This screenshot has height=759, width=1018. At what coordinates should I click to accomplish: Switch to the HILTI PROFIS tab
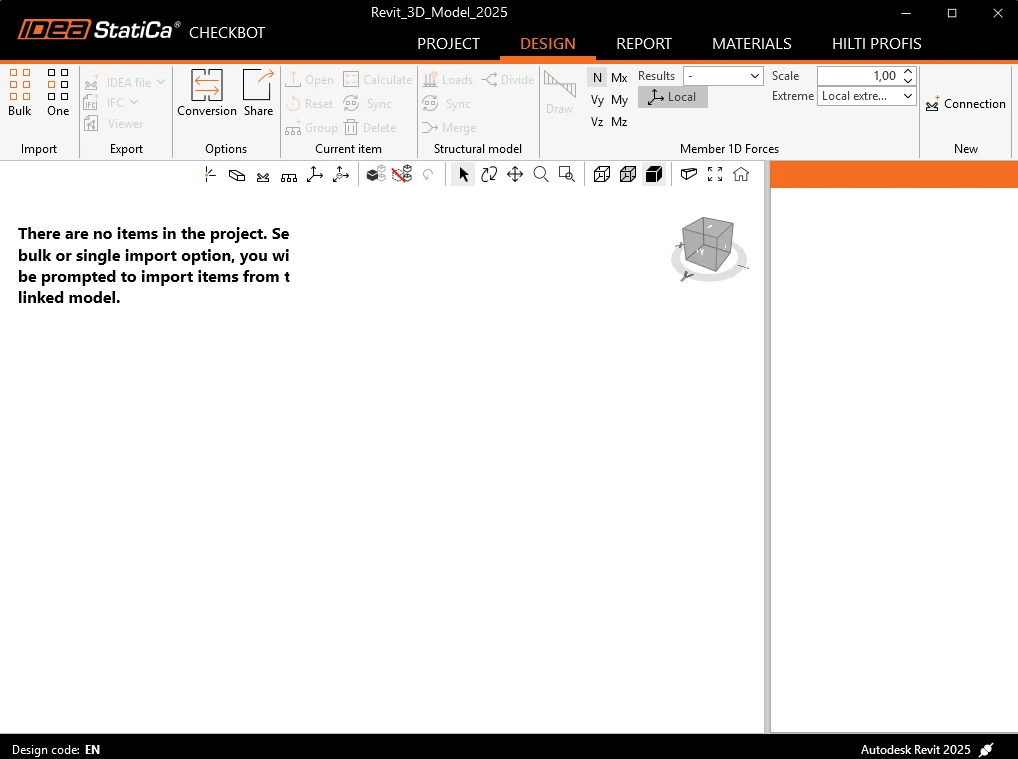[876, 44]
